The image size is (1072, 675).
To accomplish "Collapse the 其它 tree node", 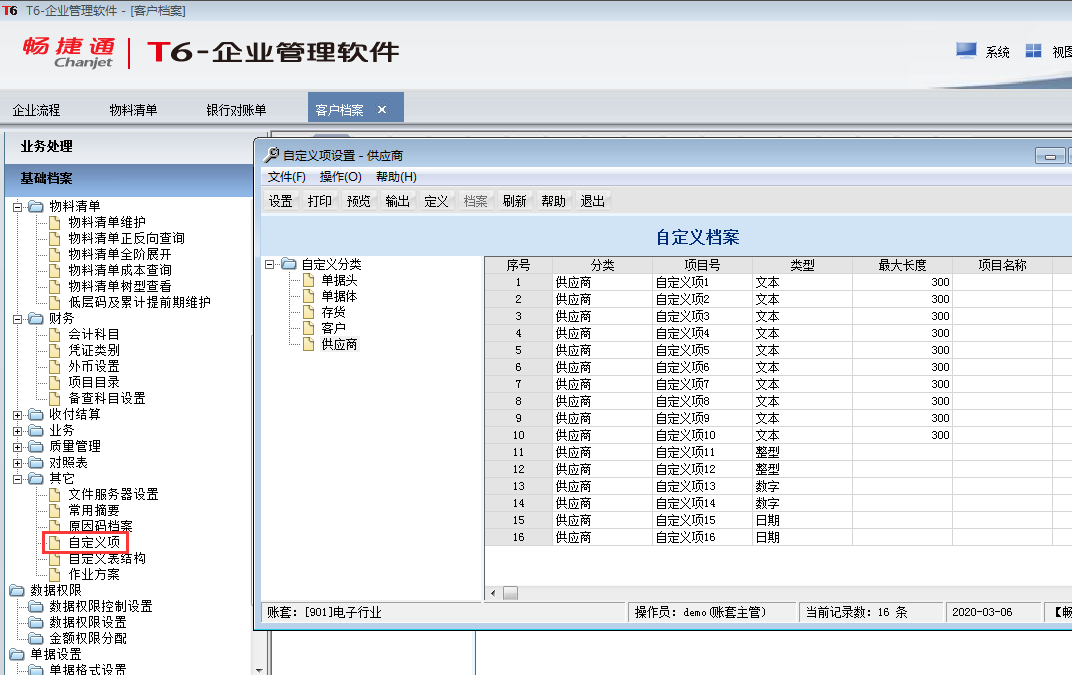I will (18, 479).
